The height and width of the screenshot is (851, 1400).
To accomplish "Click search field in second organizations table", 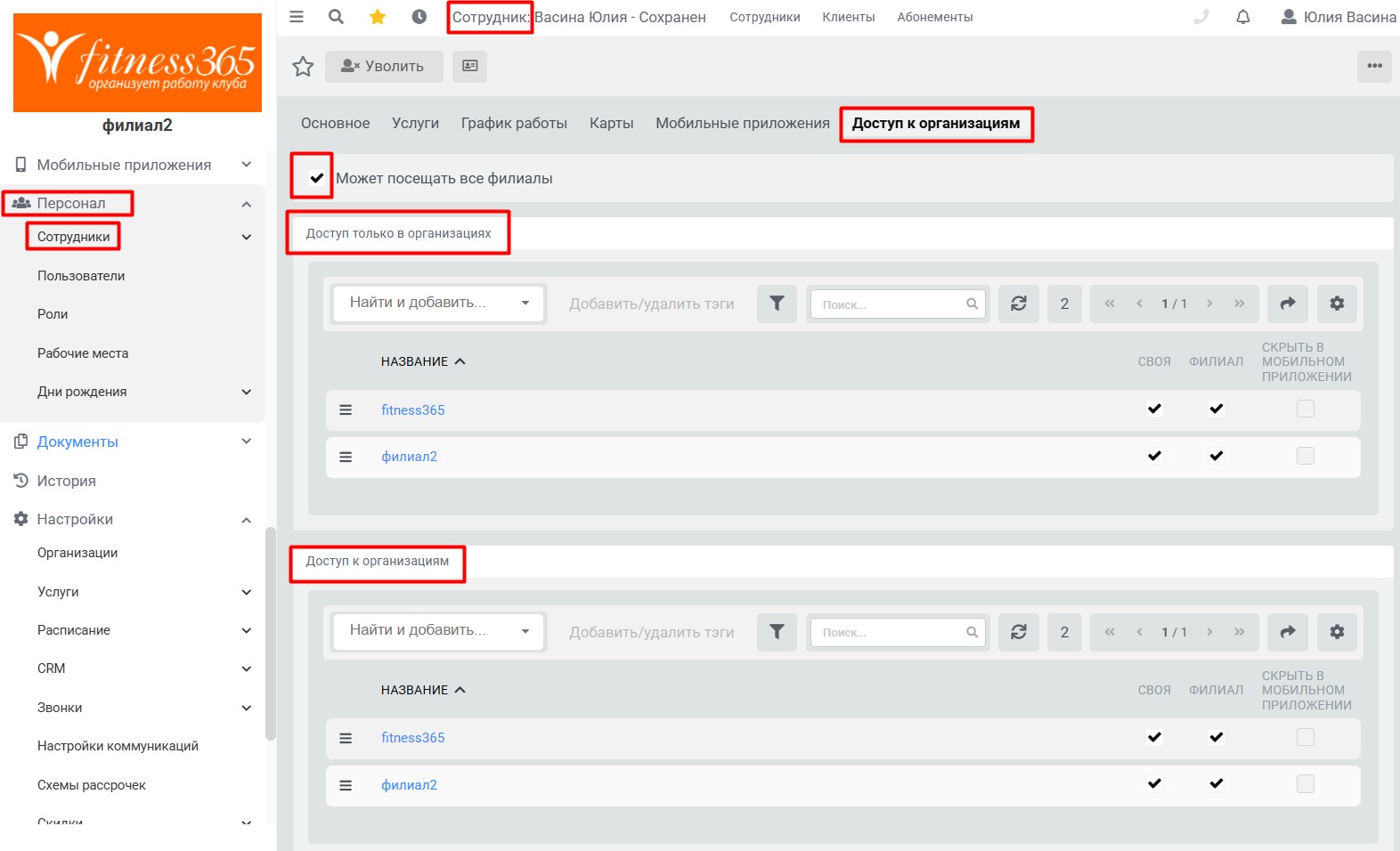I will [899, 632].
